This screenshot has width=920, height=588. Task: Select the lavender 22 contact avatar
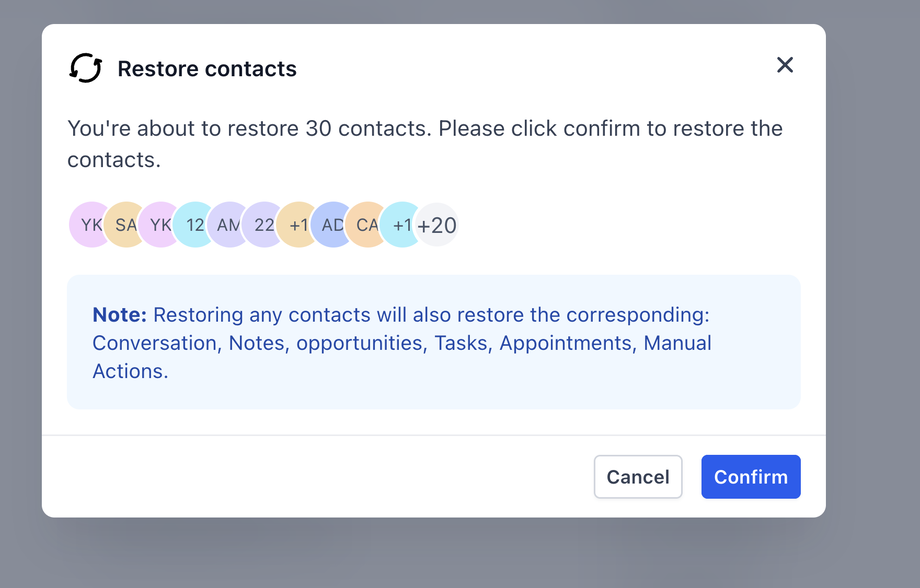click(x=263, y=225)
